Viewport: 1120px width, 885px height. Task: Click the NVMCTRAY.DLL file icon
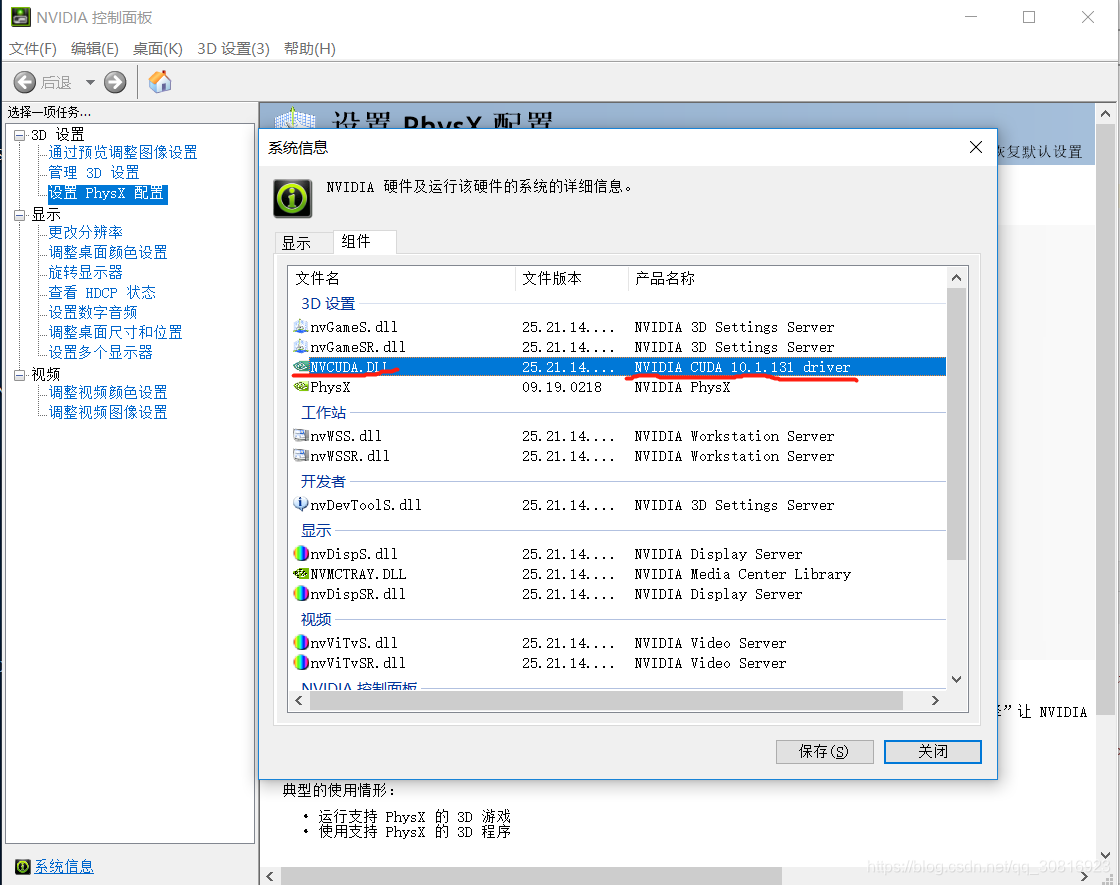coord(301,574)
